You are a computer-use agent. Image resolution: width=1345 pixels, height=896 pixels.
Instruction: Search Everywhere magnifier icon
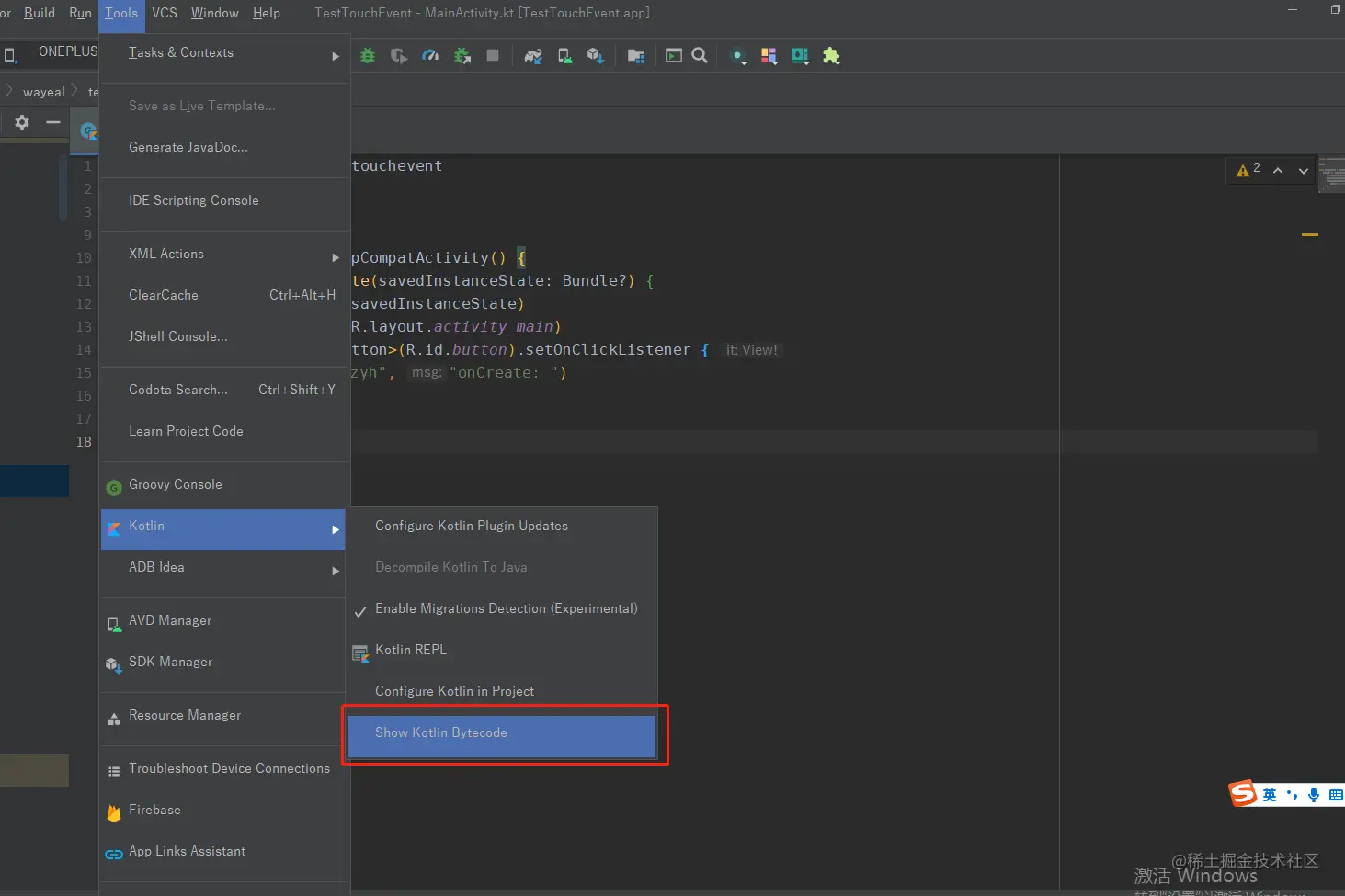coord(700,56)
